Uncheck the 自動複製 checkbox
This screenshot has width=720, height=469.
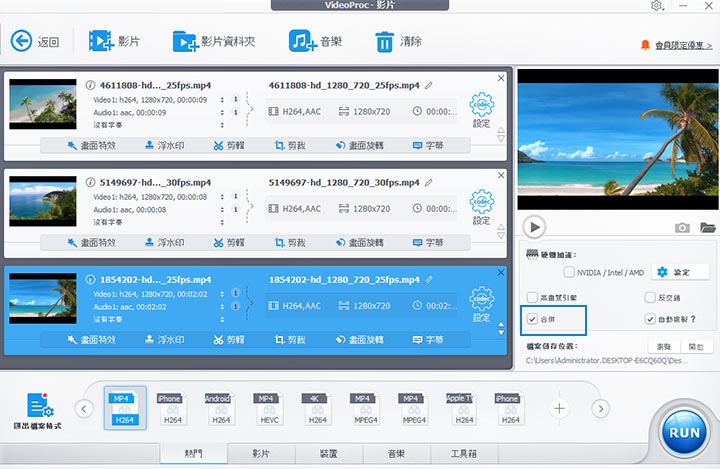(x=650, y=319)
